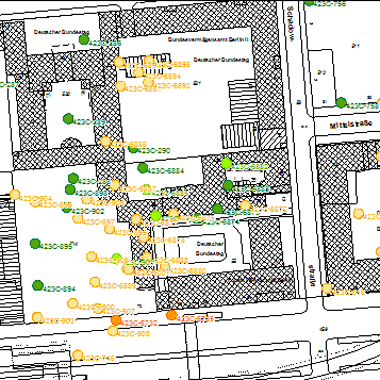380x380 pixels.
Task: Click the yellow marker 423C-908
Action: pyautogui.click(x=113, y=331)
